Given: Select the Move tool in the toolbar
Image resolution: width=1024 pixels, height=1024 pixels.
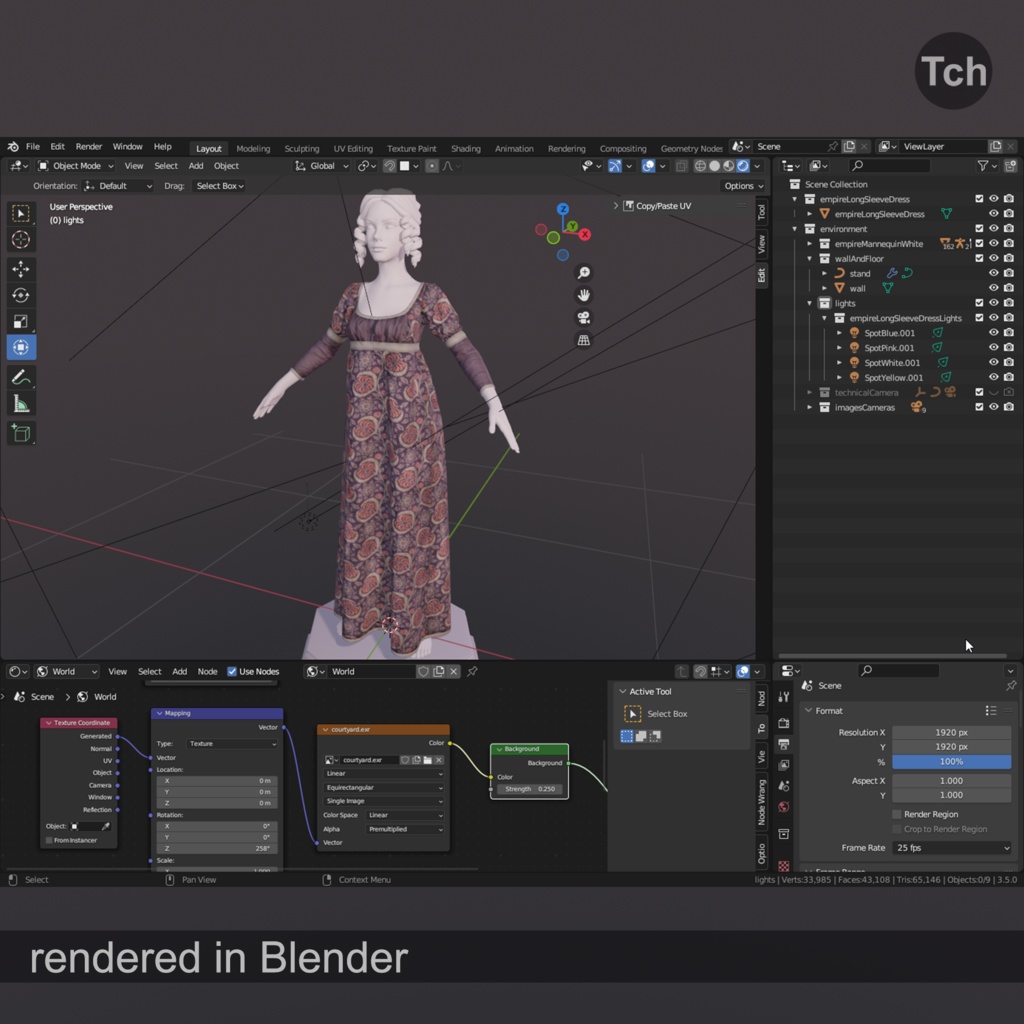Looking at the screenshot, I should click(x=22, y=267).
